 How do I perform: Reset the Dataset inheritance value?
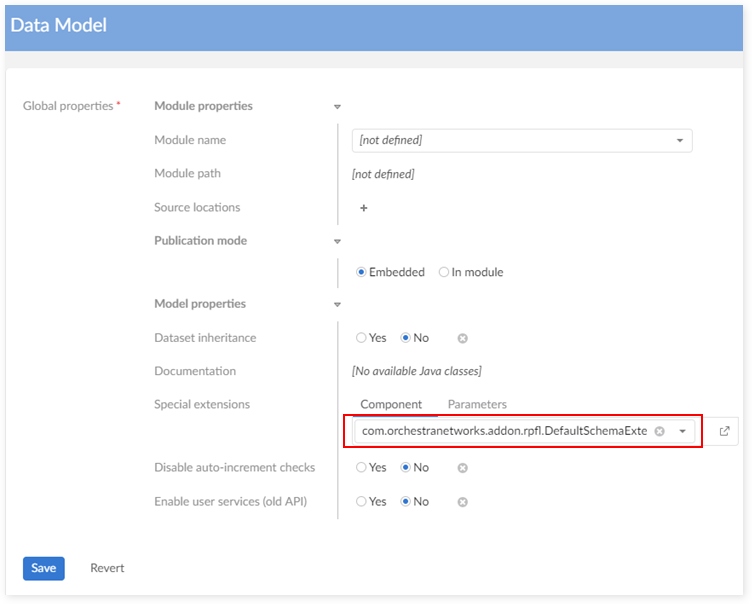(463, 338)
